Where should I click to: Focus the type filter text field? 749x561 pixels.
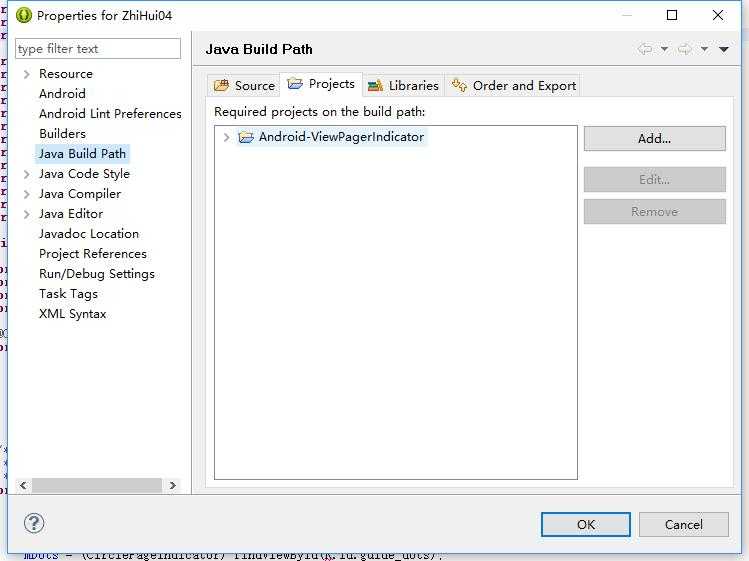pos(98,49)
